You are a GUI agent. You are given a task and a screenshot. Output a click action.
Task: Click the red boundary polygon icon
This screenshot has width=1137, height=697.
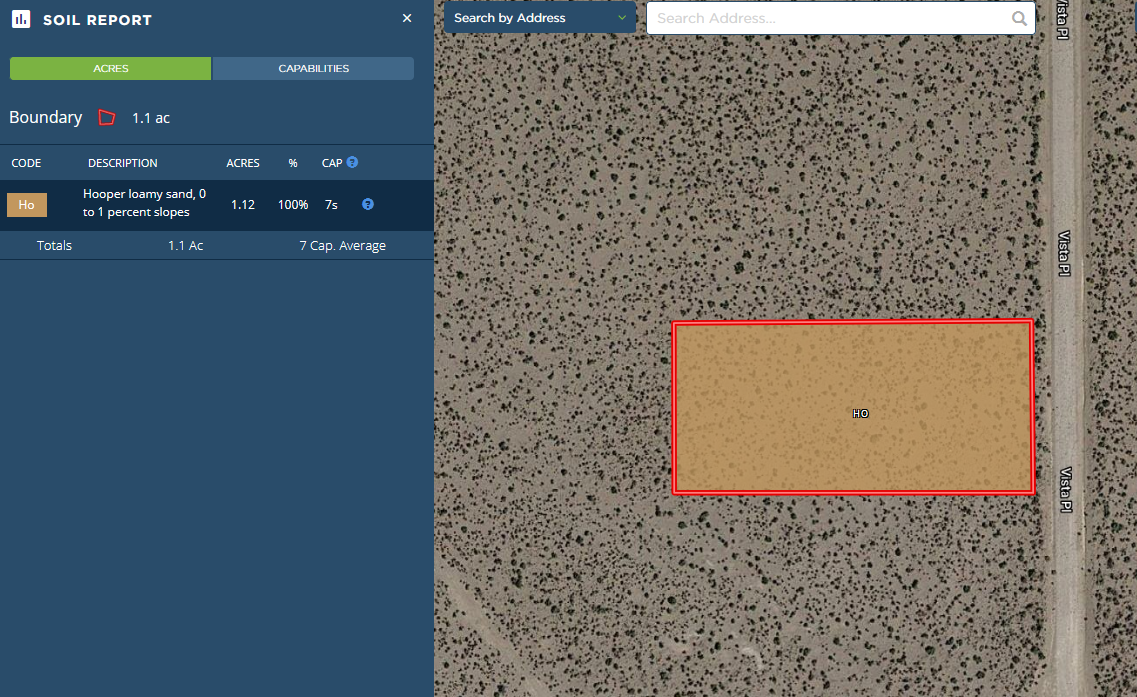tap(107, 118)
